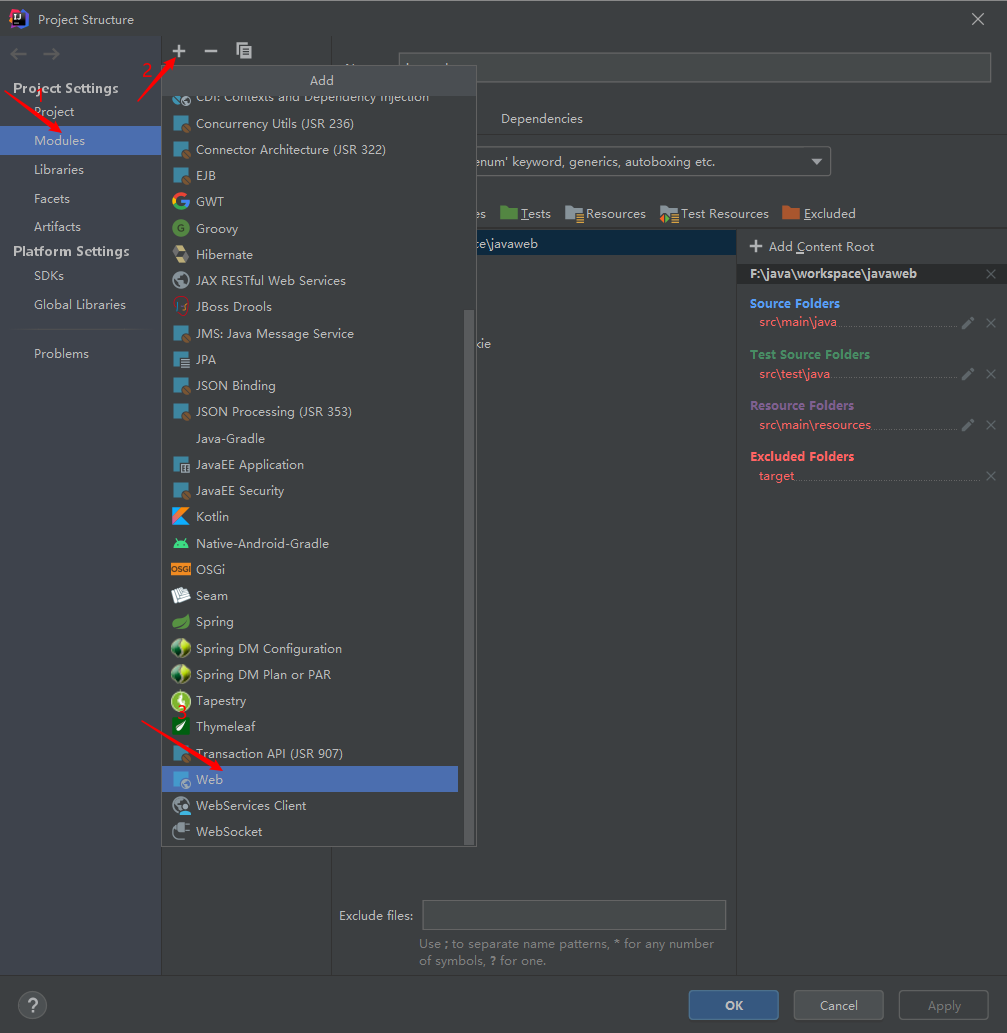Choose EJB in the Add menu

coord(310,175)
